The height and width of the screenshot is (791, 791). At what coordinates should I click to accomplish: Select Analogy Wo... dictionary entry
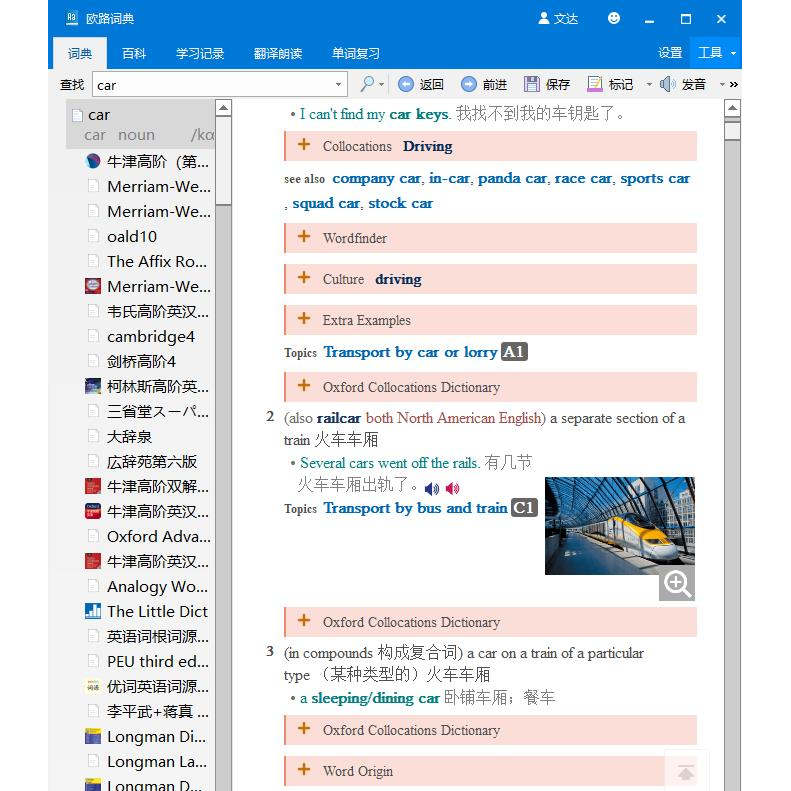pyautogui.click(x=147, y=587)
